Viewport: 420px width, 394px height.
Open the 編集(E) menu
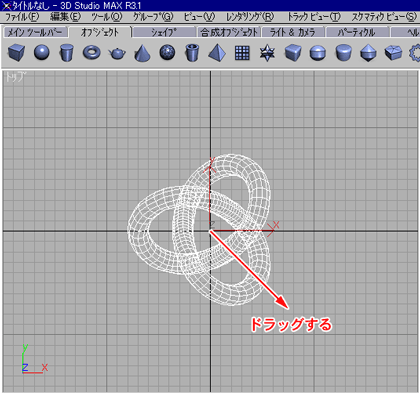[x=65, y=17]
